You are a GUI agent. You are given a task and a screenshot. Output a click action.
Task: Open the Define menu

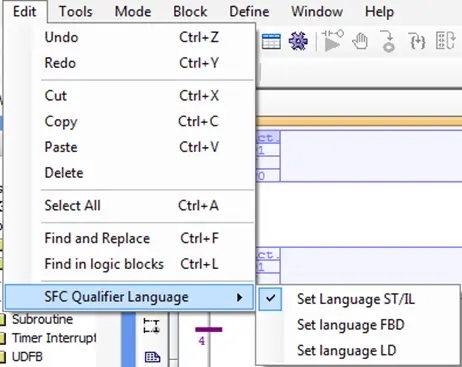tap(249, 12)
